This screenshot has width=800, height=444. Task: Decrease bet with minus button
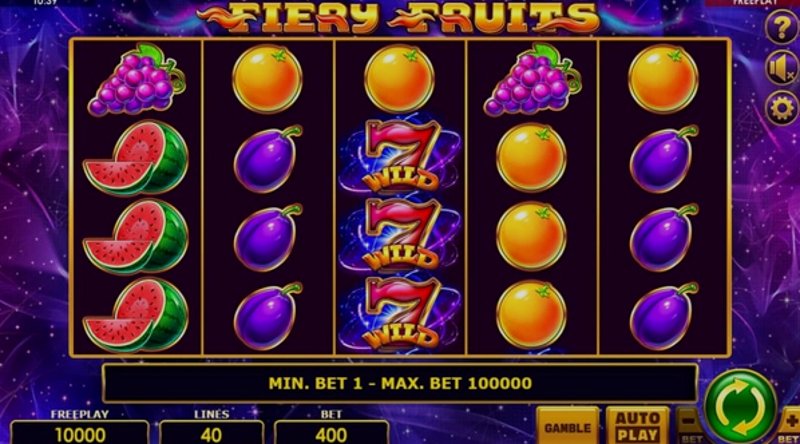690,426
